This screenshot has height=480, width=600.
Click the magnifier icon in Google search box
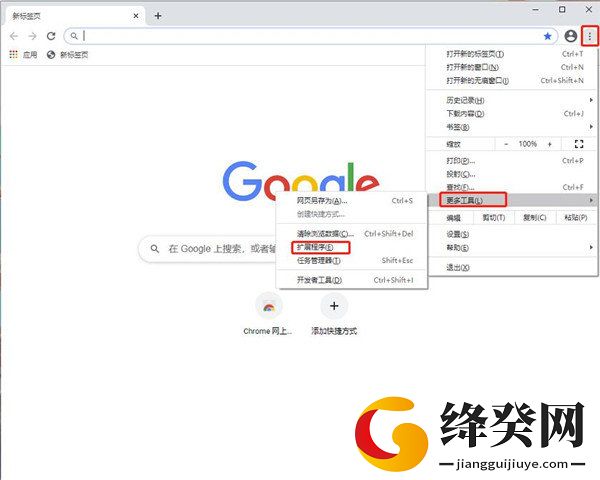coord(155,249)
